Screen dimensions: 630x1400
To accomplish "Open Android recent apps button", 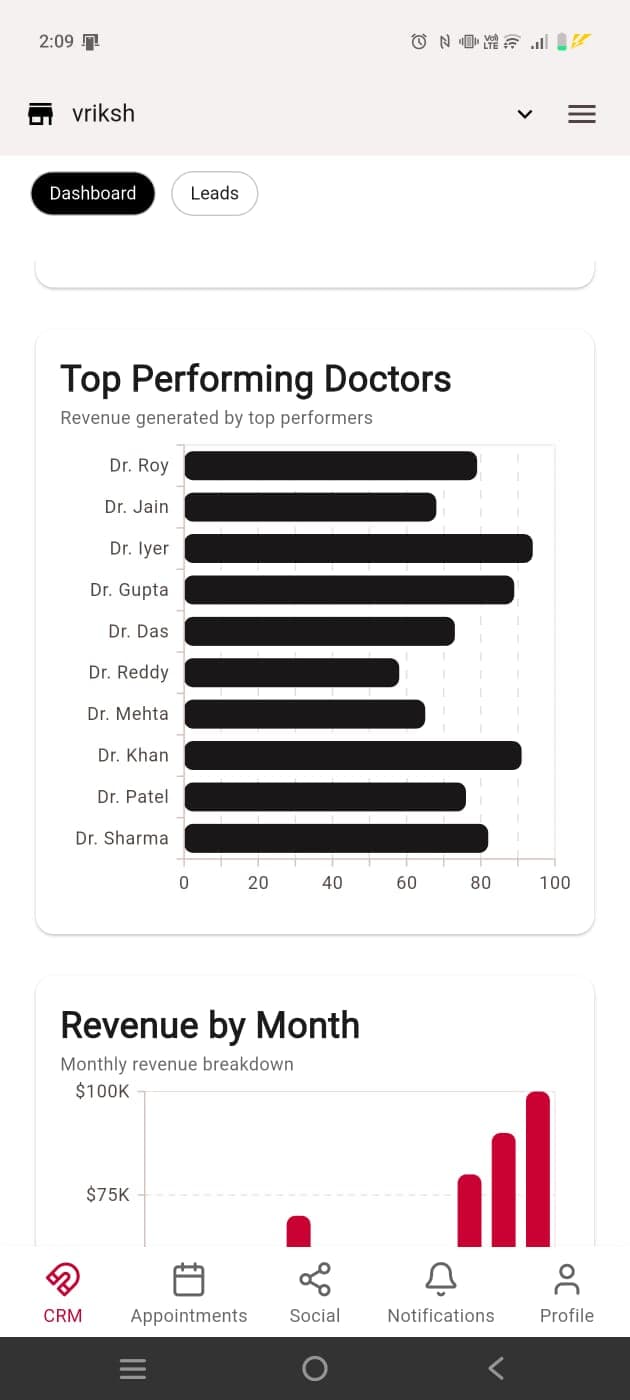I will tap(133, 1368).
